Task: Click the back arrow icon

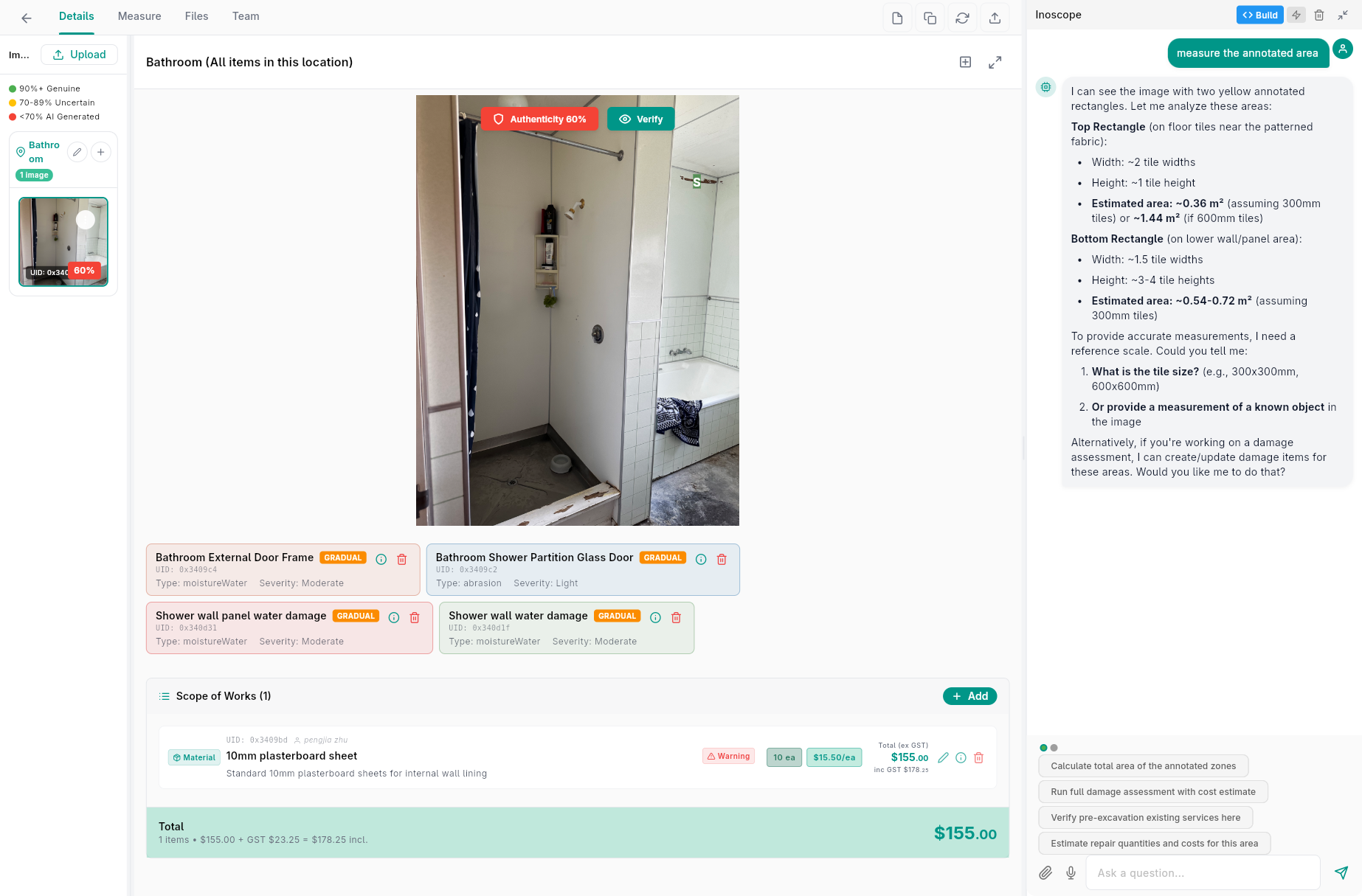Action: click(x=27, y=18)
